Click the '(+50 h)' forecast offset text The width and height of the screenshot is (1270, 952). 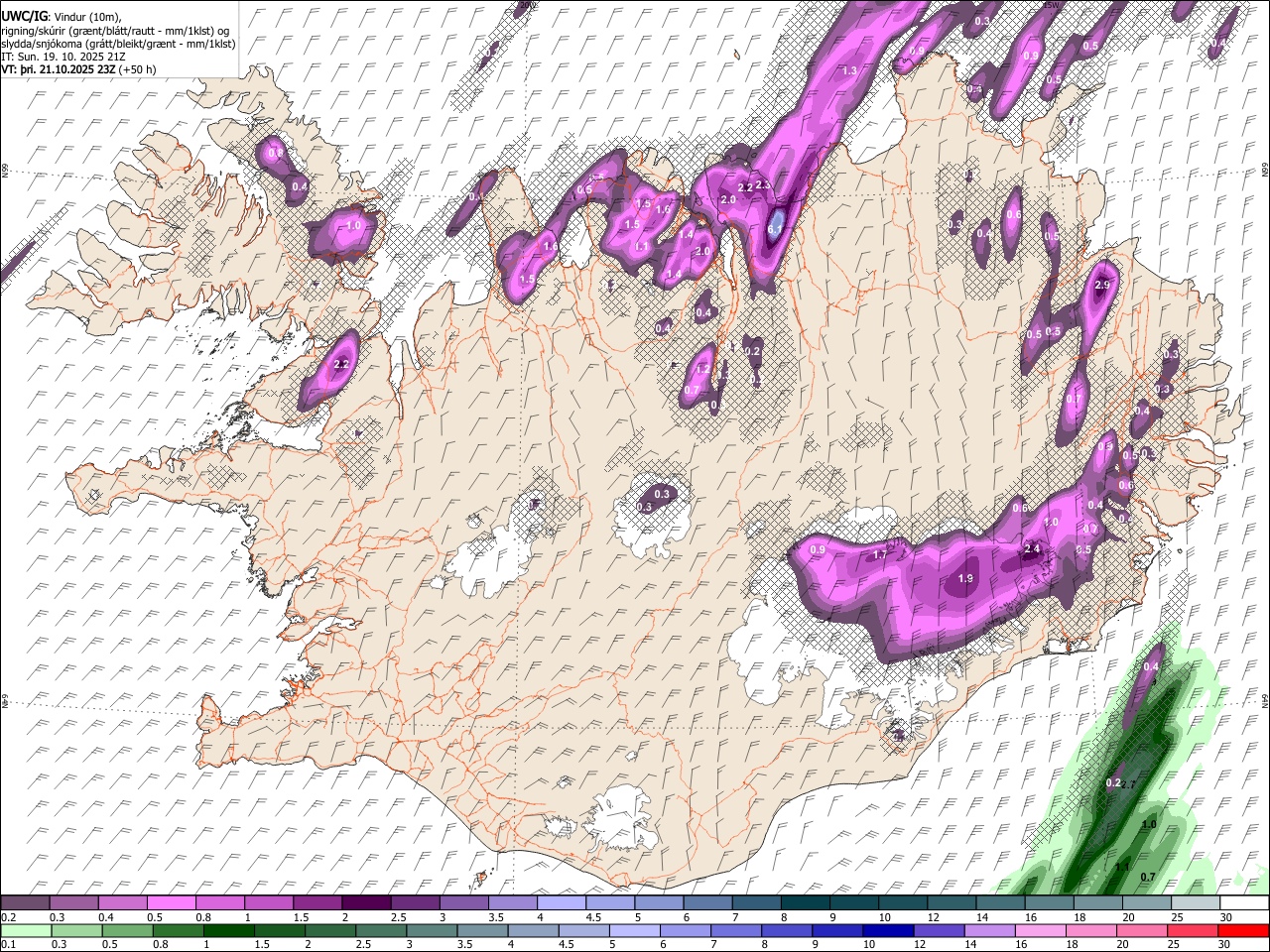tap(137, 69)
